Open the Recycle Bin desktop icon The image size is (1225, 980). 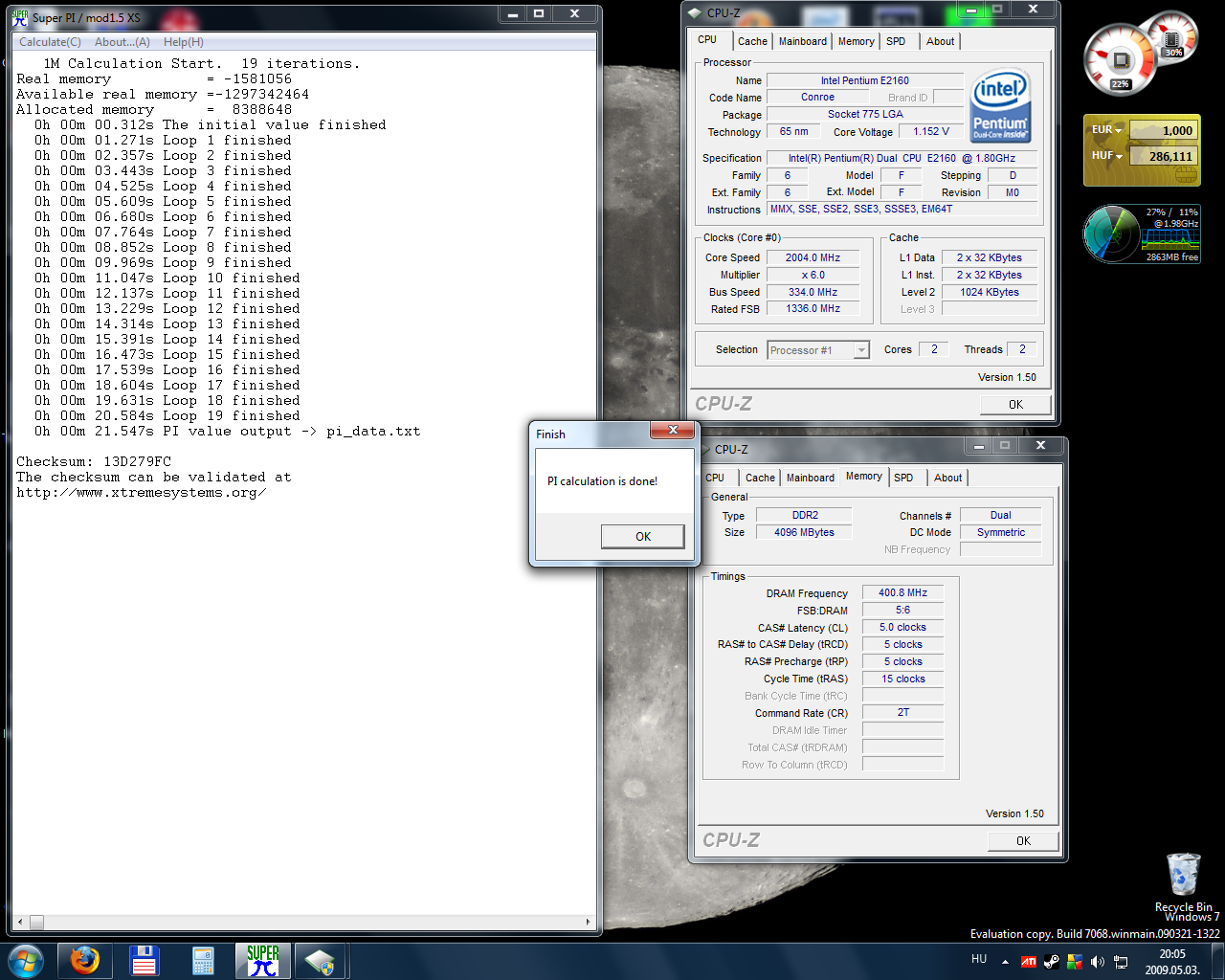click(1184, 880)
